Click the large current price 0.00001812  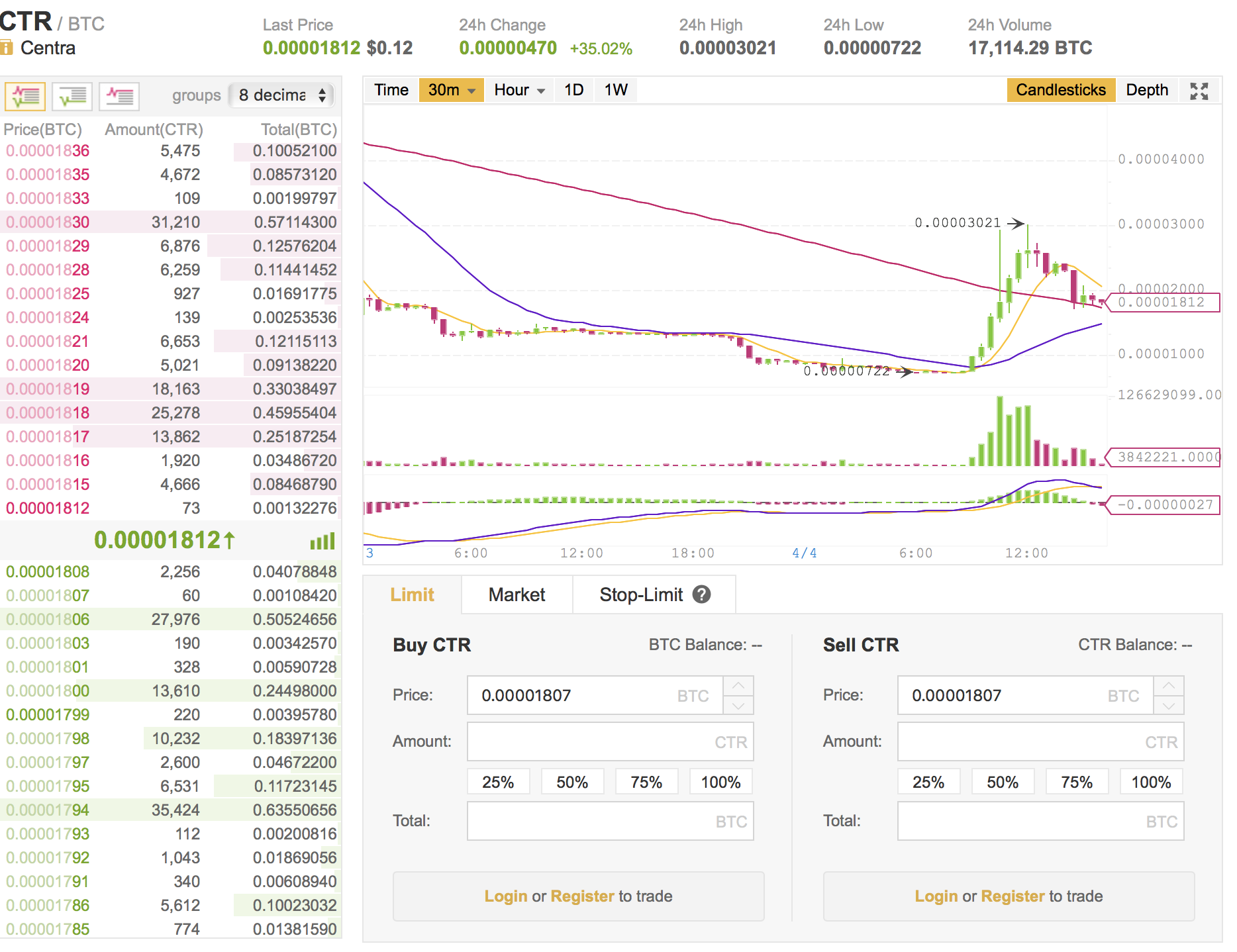(164, 540)
